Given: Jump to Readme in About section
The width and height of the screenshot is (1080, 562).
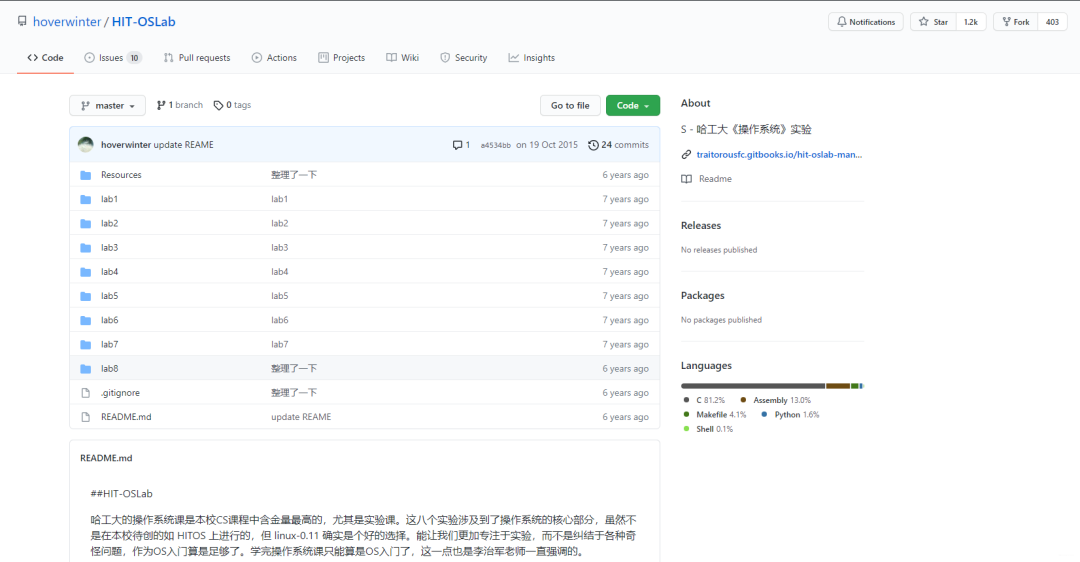Looking at the screenshot, I should 707,178.
